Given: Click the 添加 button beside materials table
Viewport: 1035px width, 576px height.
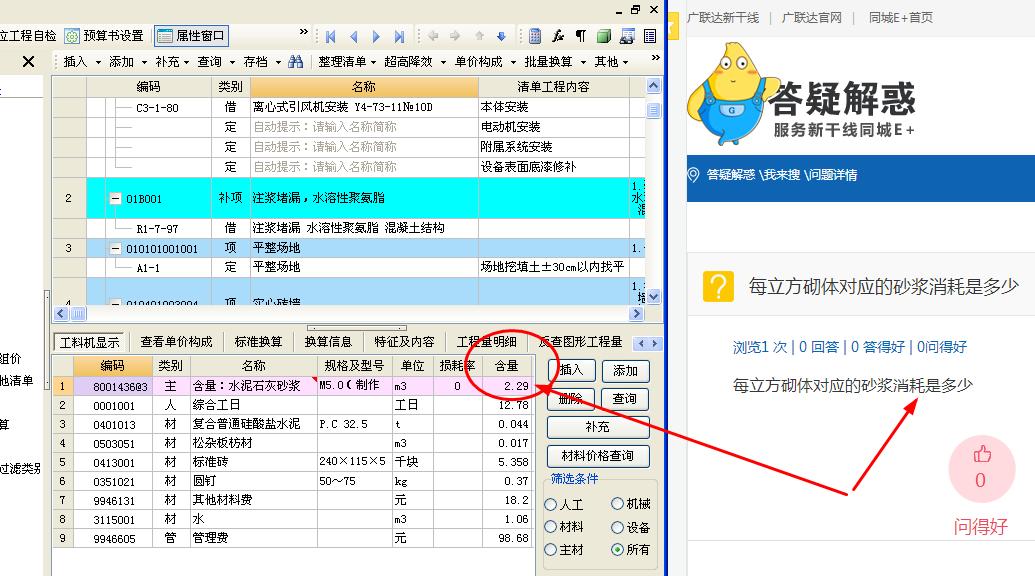Looking at the screenshot, I should click(625, 371).
